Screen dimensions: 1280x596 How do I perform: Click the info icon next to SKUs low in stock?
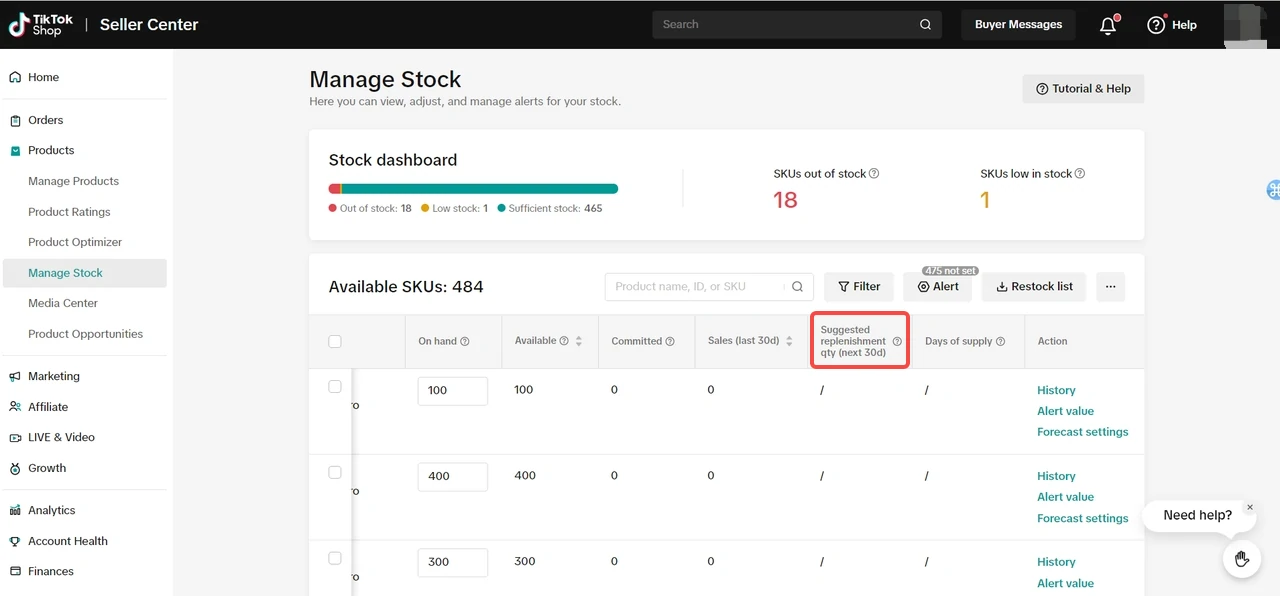(1079, 174)
